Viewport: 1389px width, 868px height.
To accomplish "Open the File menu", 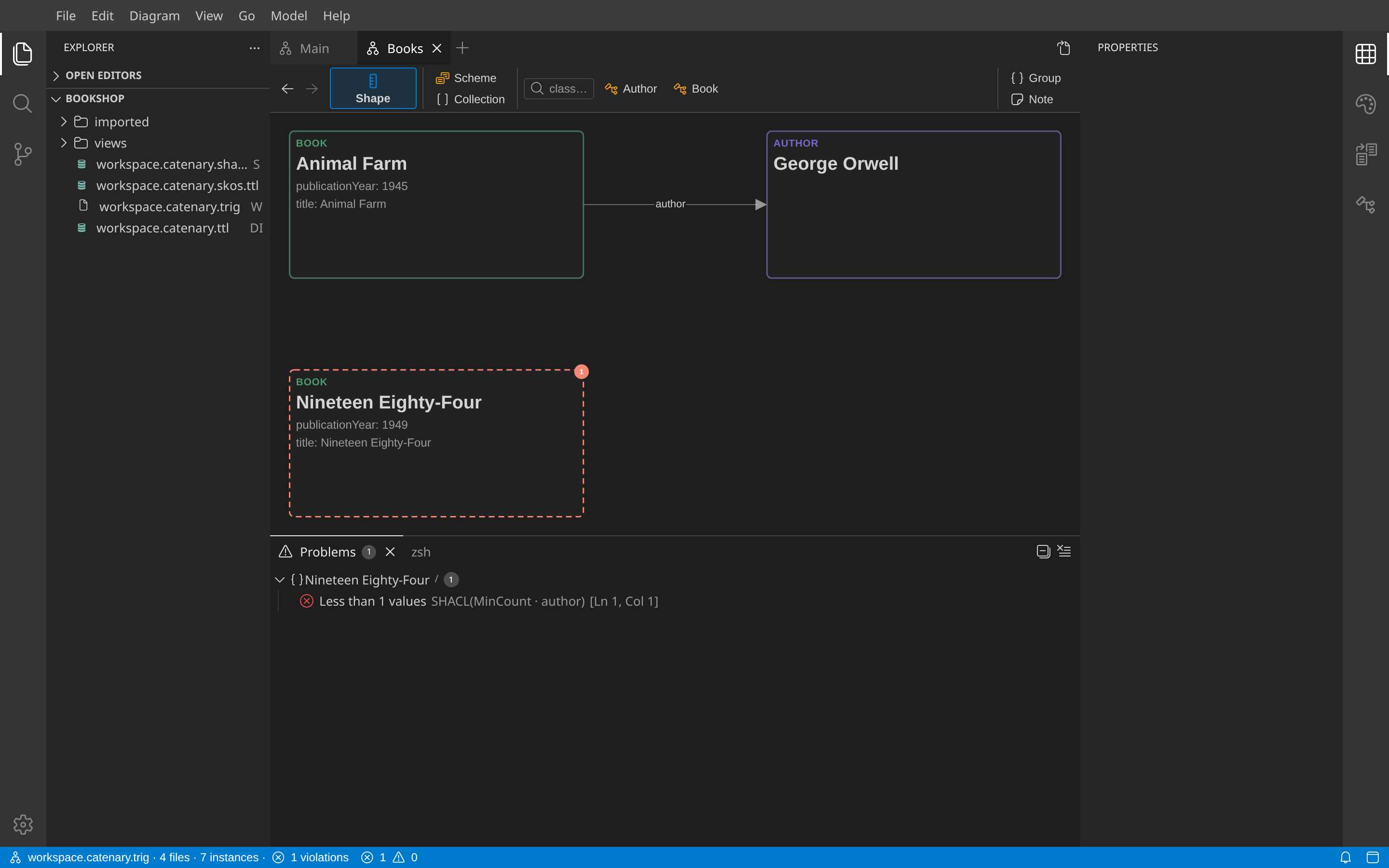I will tap(66, 15).
